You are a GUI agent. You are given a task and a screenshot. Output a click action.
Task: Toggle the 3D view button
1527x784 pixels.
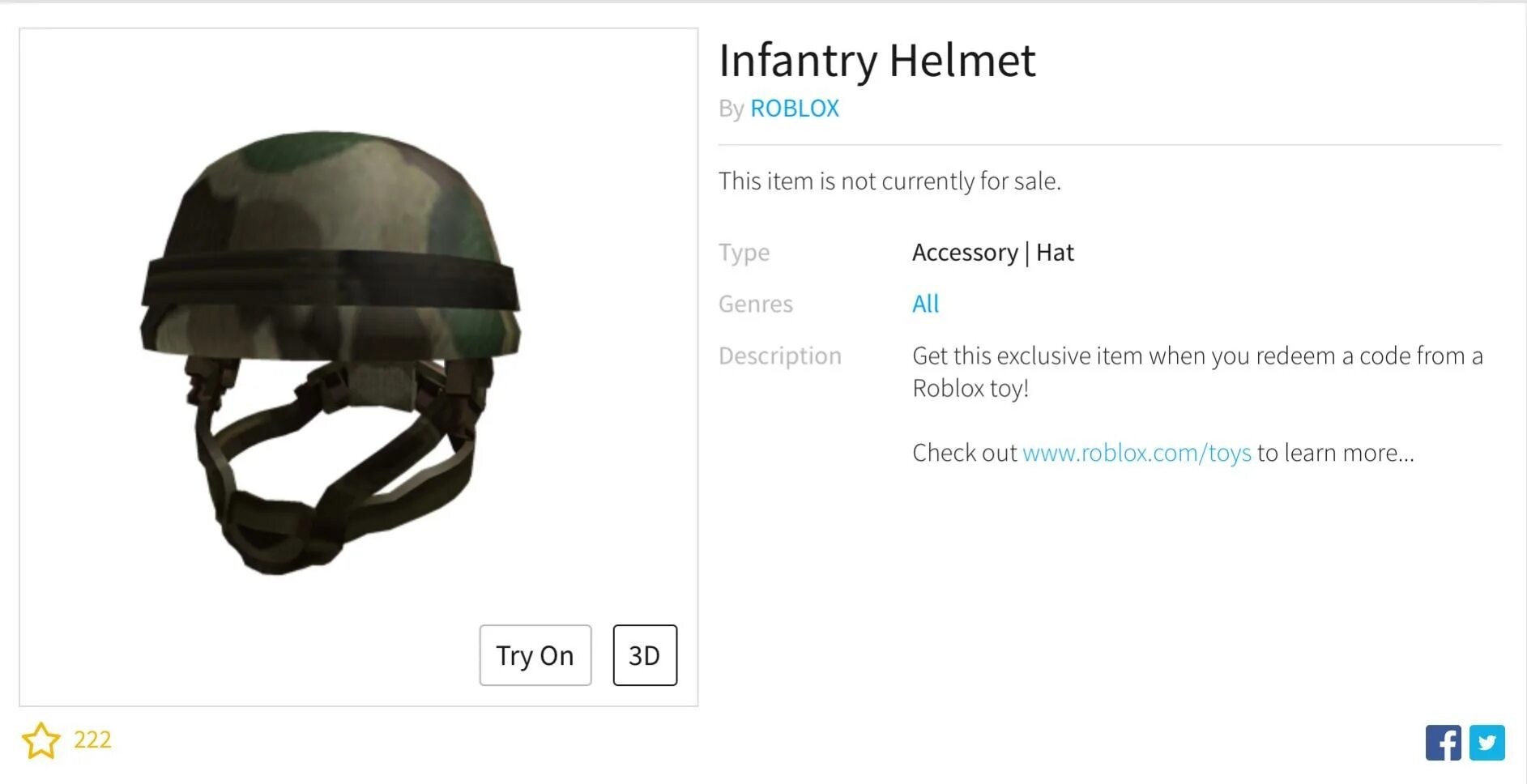[644, 655]
